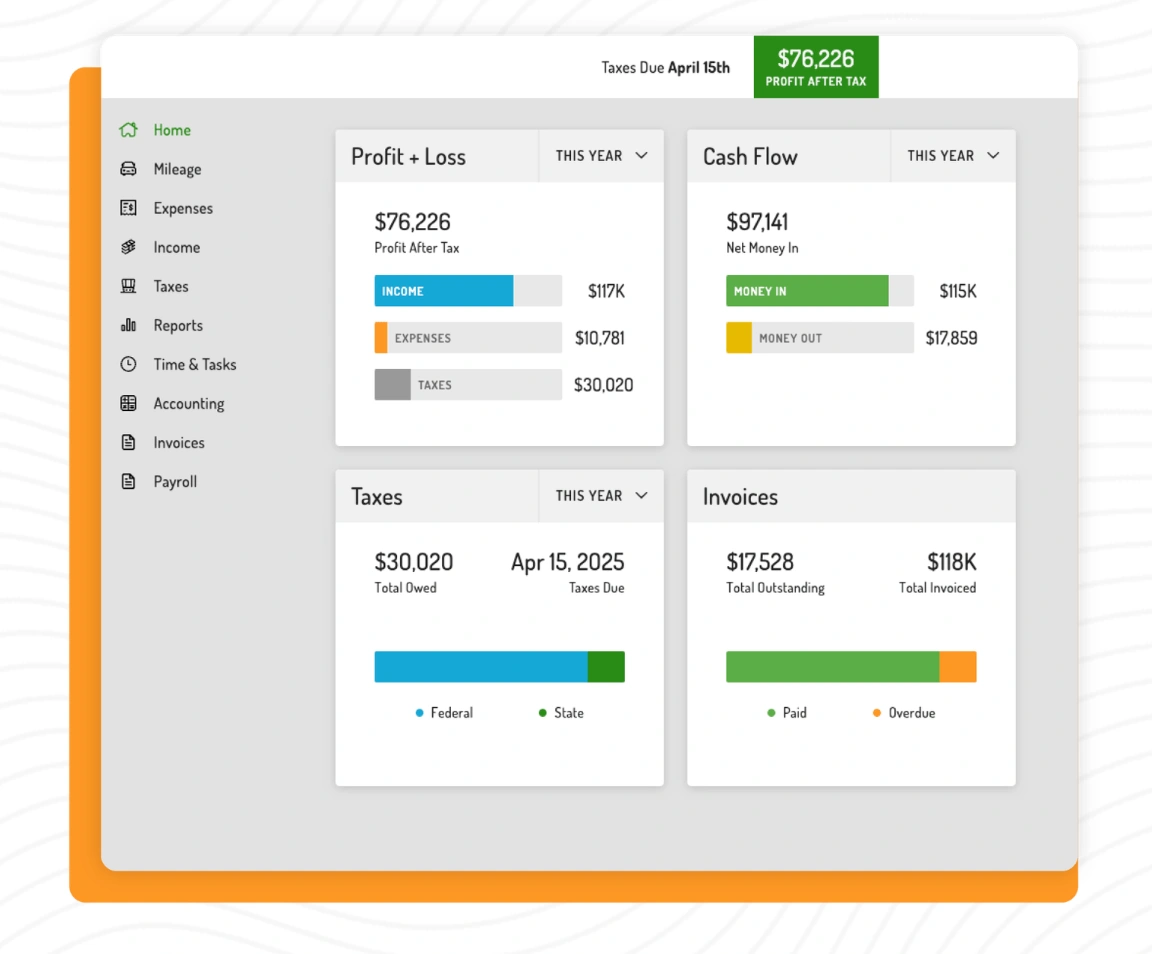
Task: Click the green MONEY IN bar
Action: pyautogui.click(x=807, y=291)
